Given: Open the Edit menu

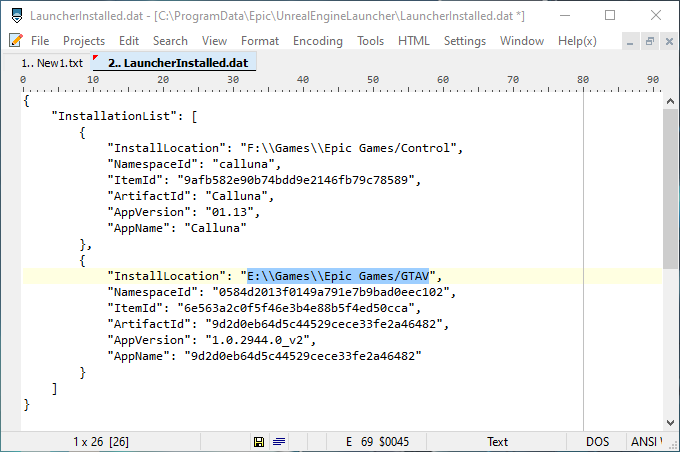Looking at the screenshot, I should (129, 41).
